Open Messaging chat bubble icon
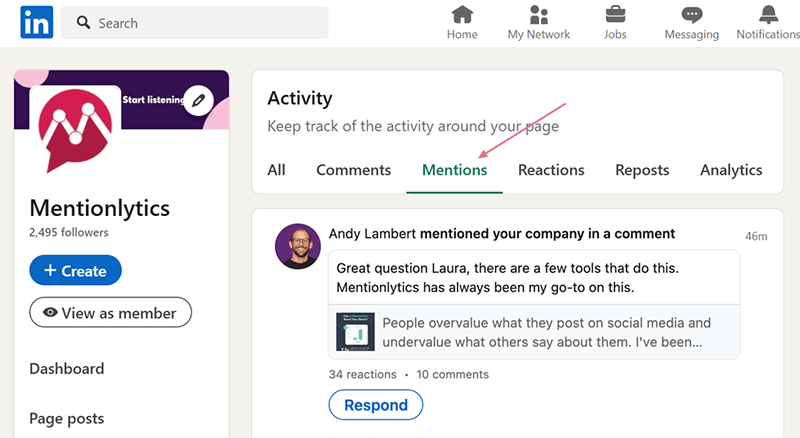 692,14
